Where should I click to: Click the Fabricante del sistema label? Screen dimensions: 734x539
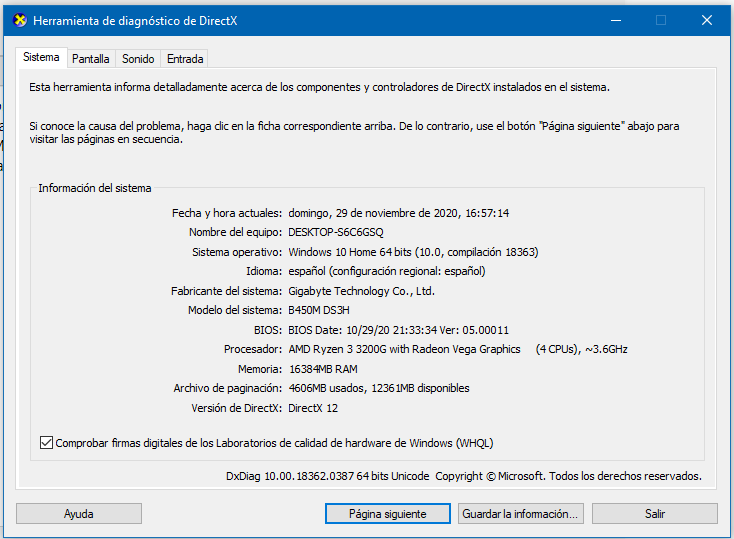point(227,291)
